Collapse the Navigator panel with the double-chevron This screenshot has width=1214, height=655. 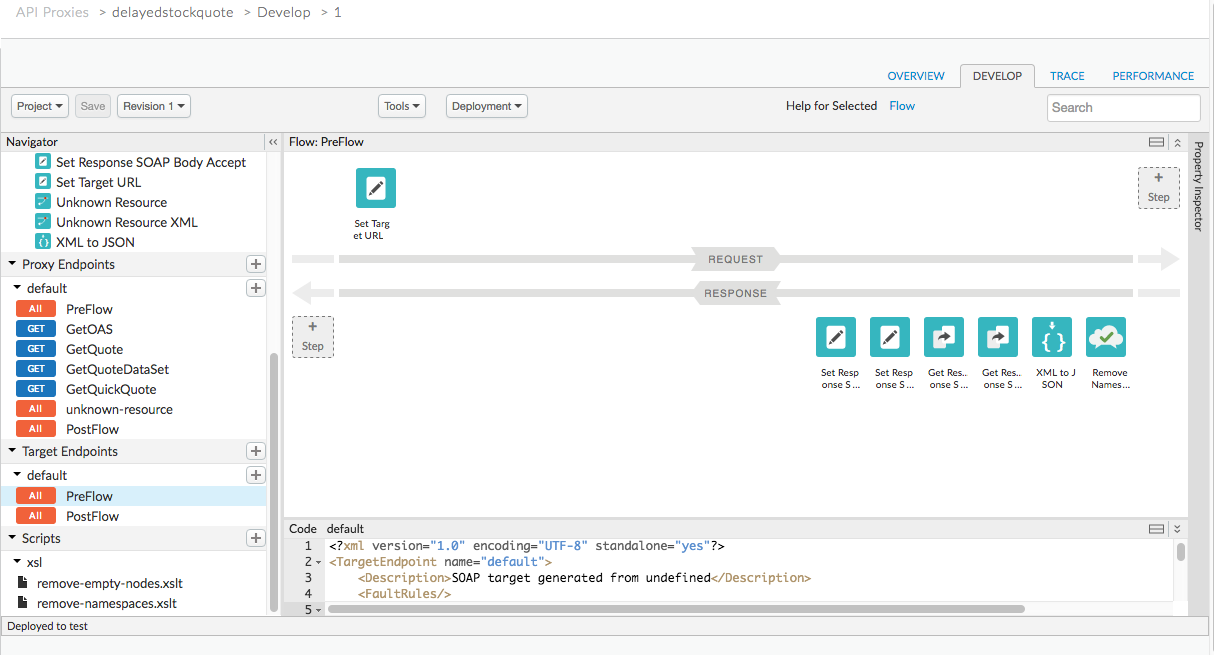point(273,141)
